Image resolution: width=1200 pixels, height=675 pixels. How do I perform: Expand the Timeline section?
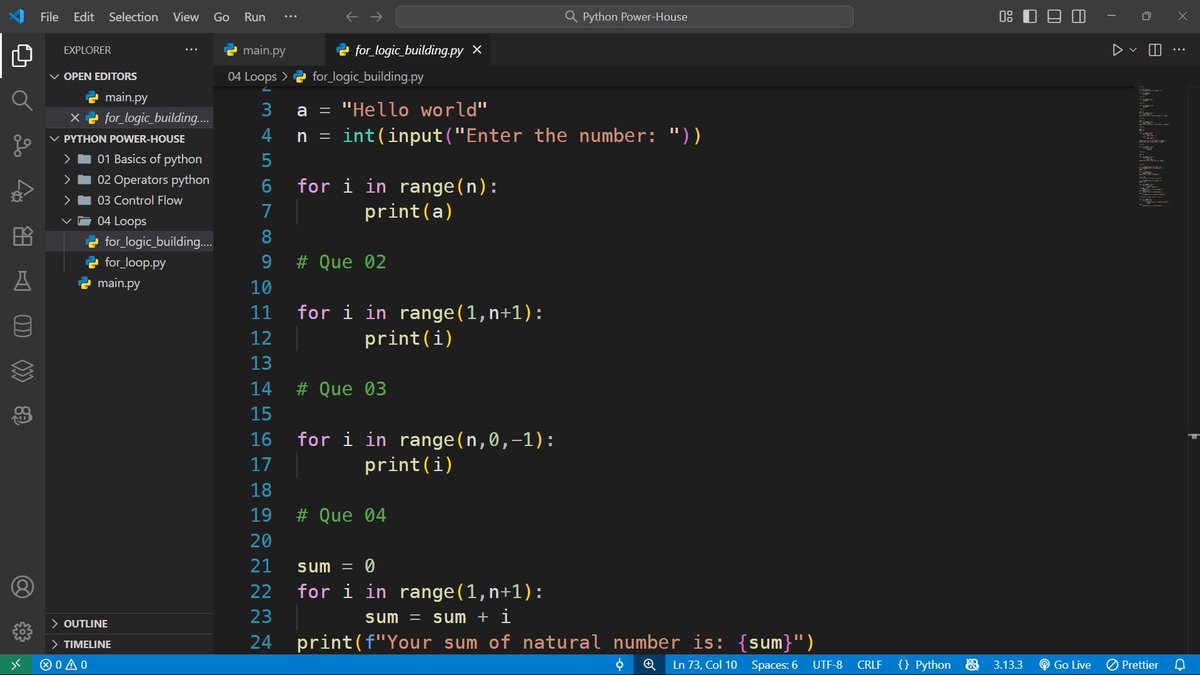click(131, 644)
